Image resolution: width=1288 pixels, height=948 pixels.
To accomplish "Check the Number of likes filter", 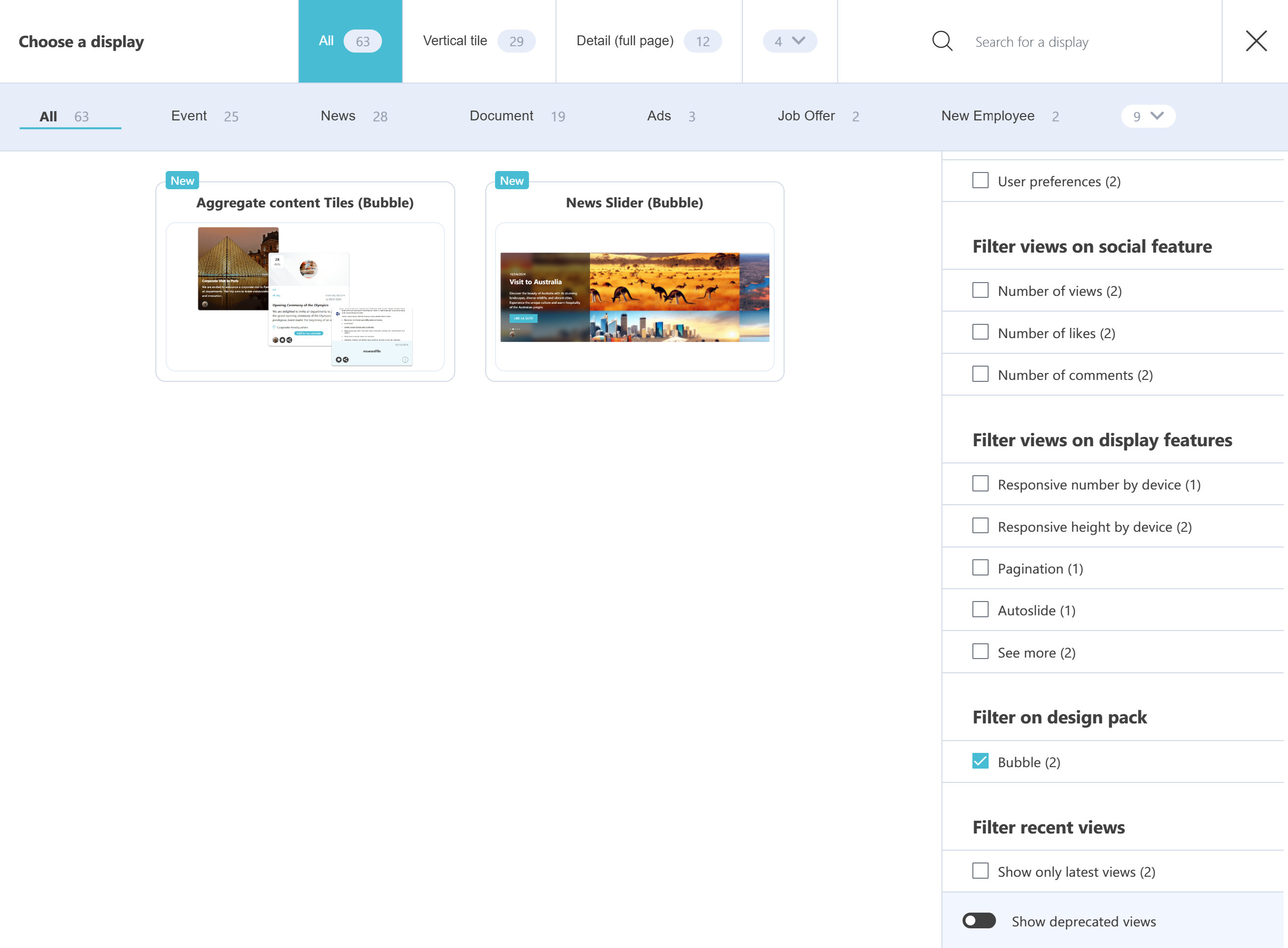I will tap(980, 332).
